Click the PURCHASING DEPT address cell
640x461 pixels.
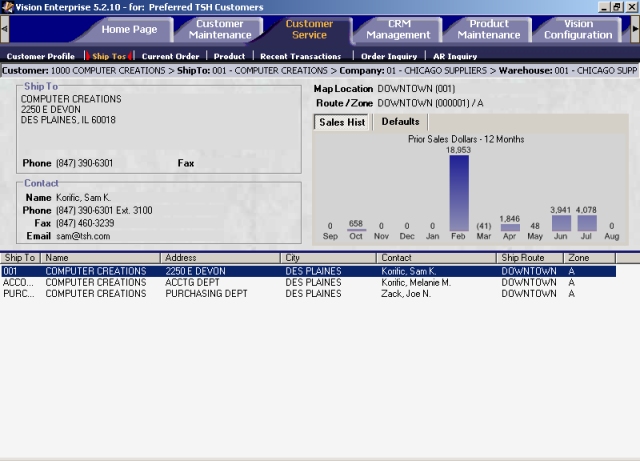tap(206, 294)
